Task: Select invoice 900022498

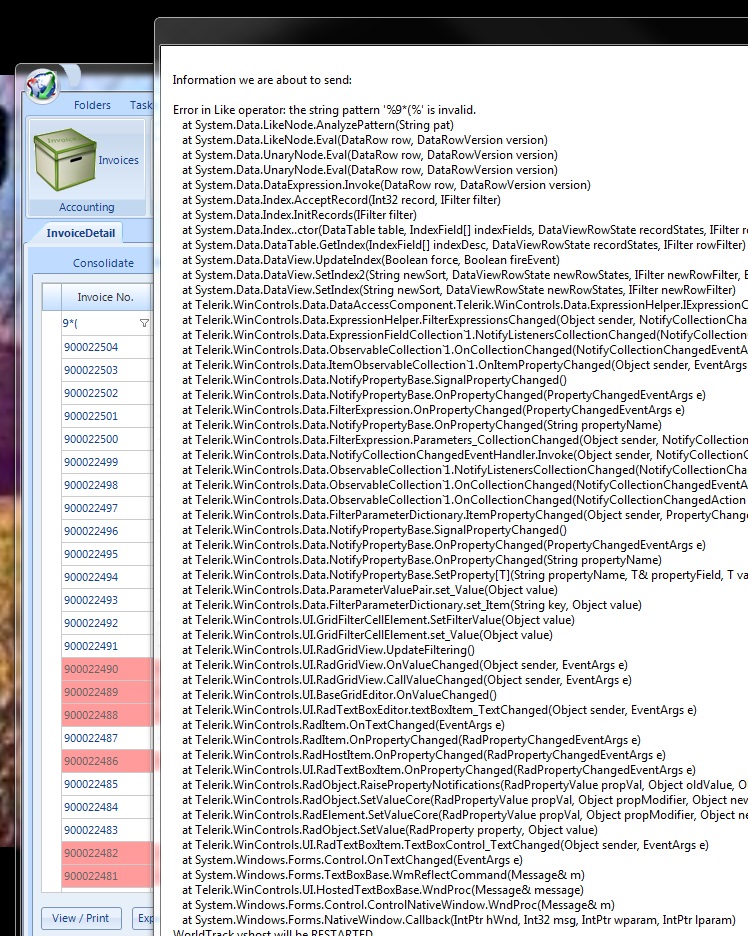Action: [x=106, y=485]
